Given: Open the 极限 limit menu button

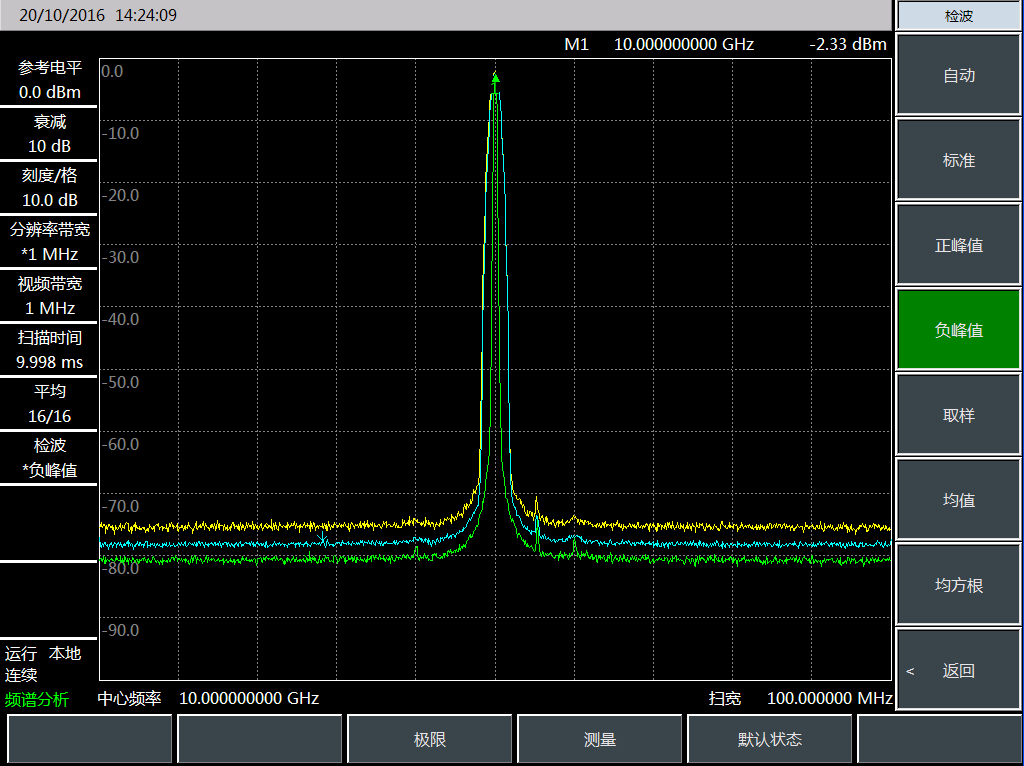Looking at the screenshot, I should click(x=430, y=740).
